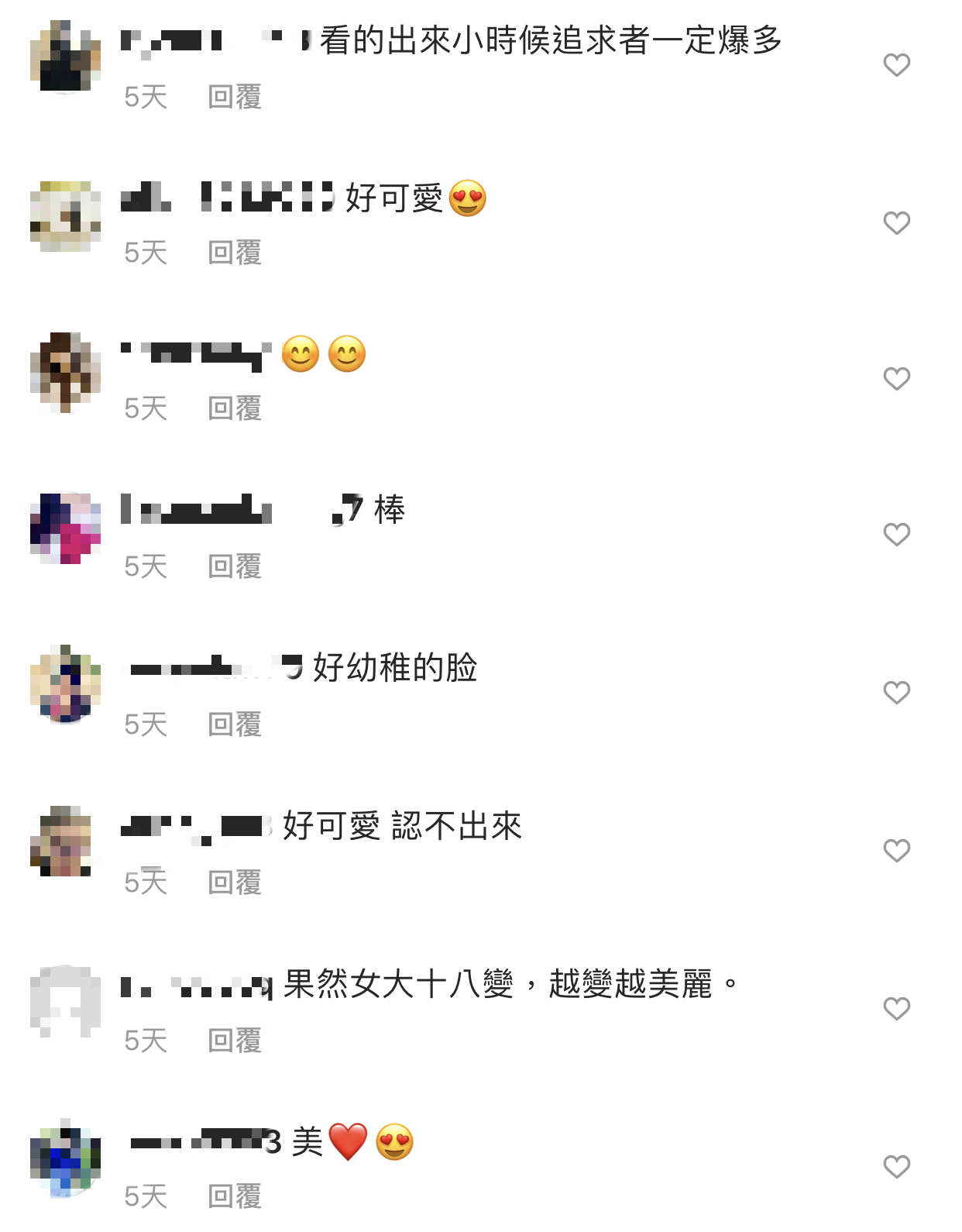Reply to the two smiley faces comment

235,408
